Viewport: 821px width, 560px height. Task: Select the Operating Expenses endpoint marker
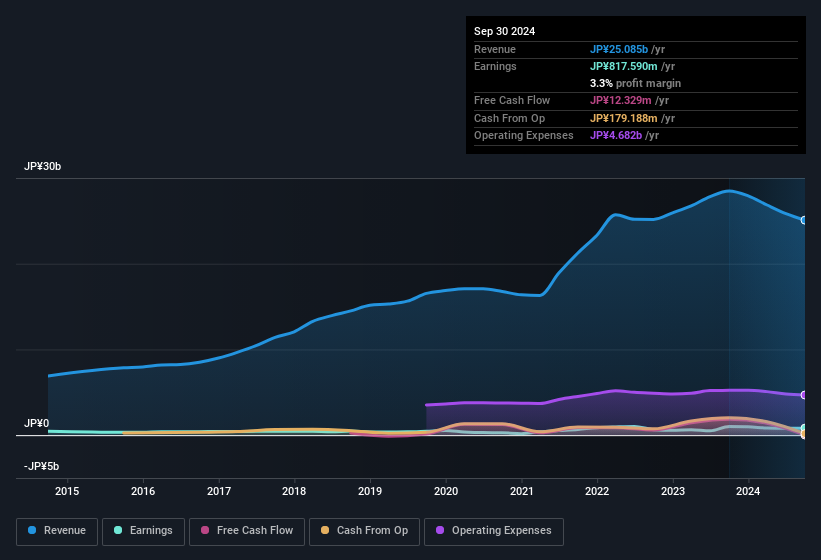coord(804,395)
